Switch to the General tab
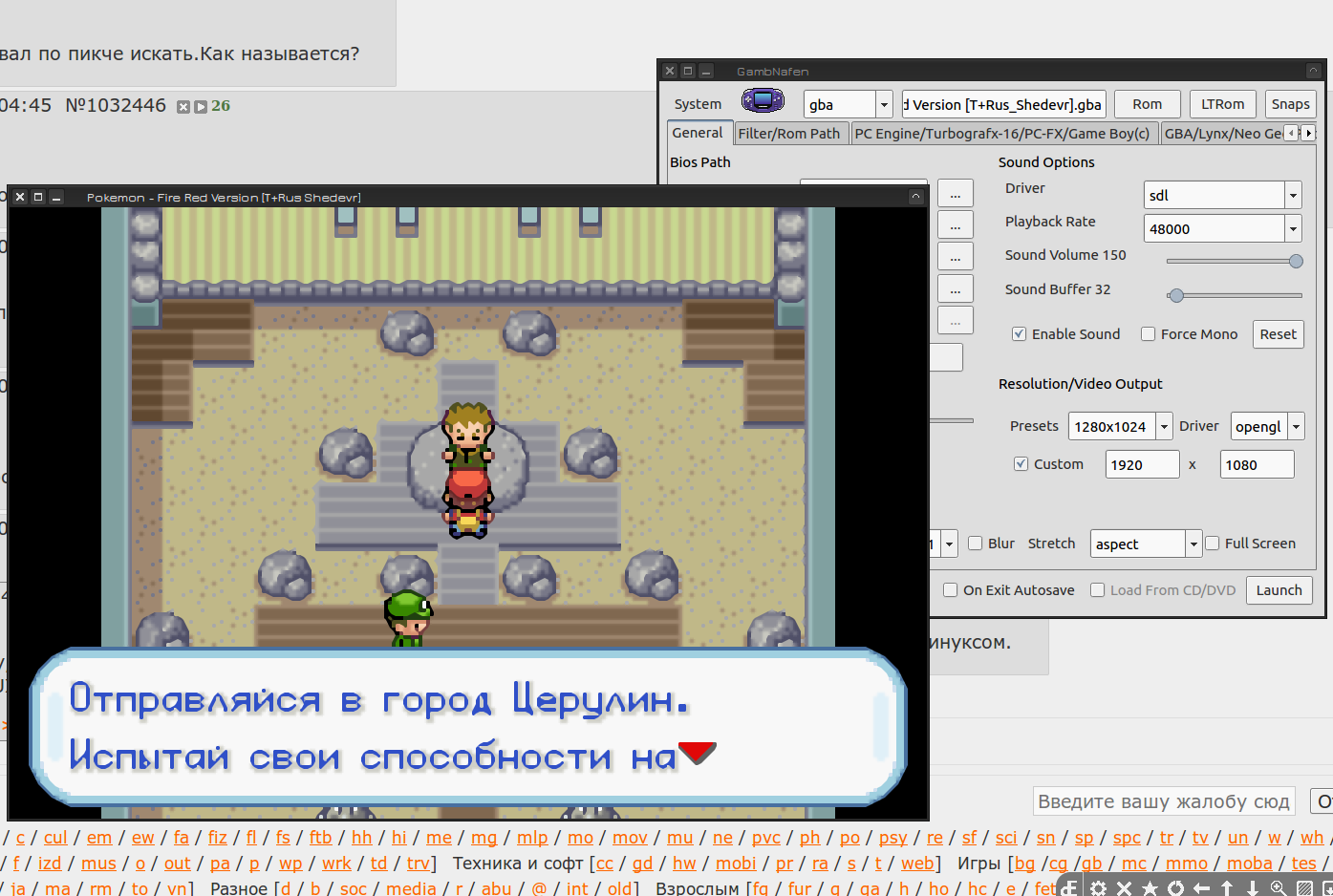The width and height of the screenshot is (1333, 896). 699,133
